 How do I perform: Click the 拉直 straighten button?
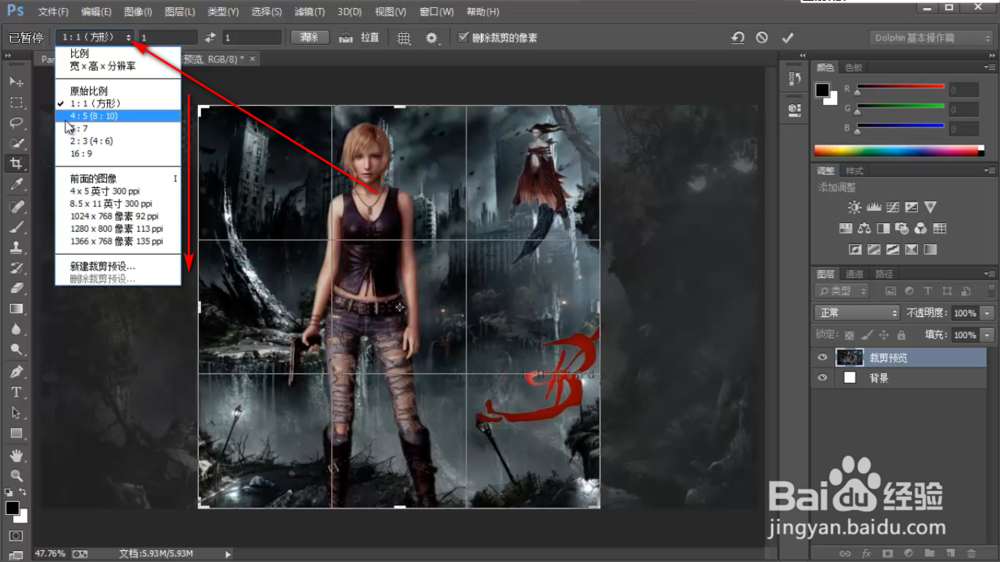(359, 38)
